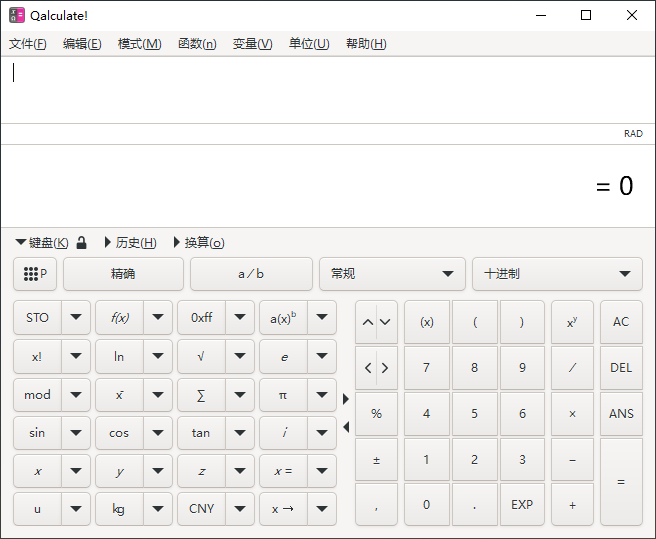Open the 文件(F) menu
656x539 pixels.
click(28, 44)
